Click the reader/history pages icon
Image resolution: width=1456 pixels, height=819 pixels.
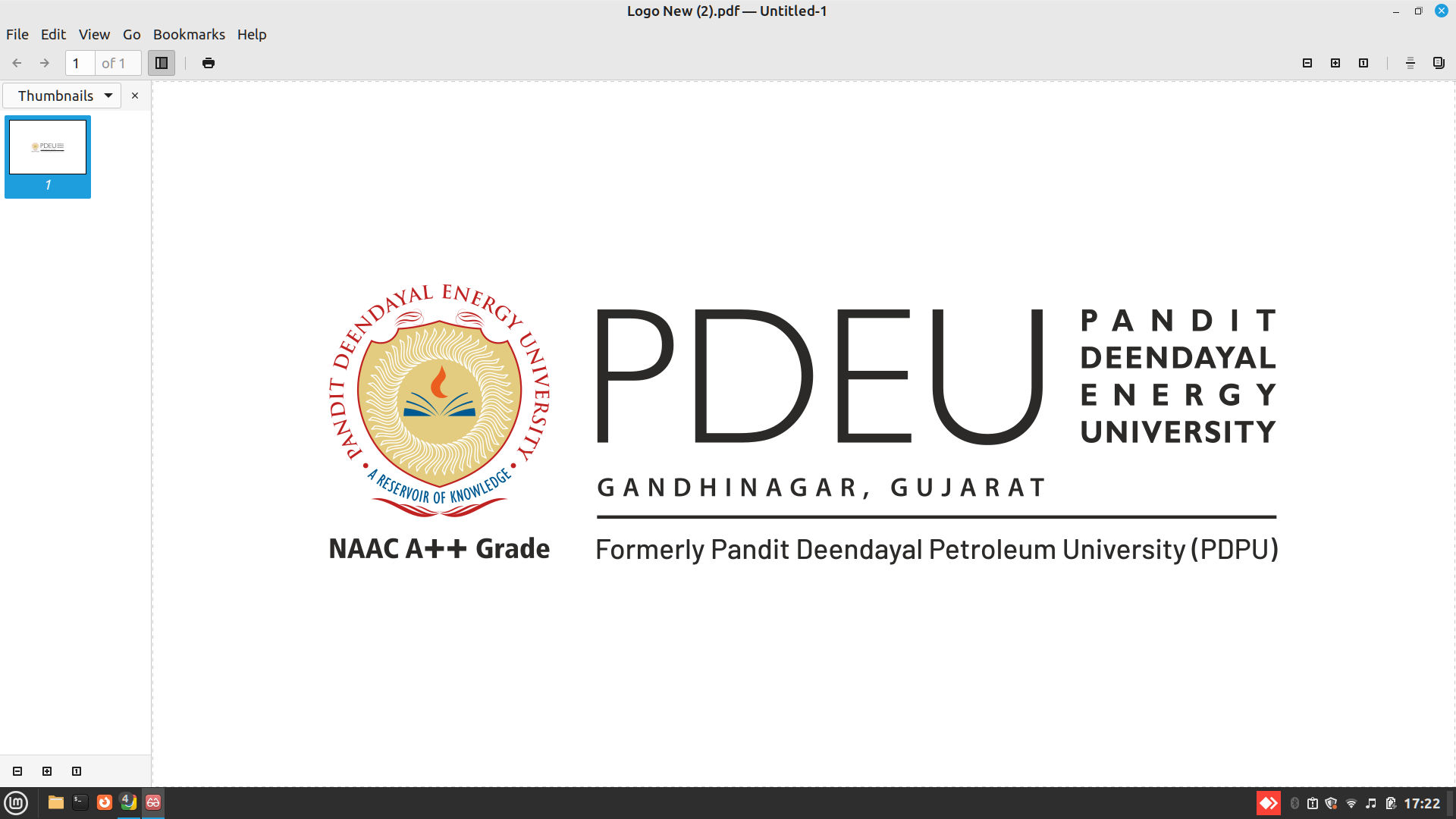(x=1439, y=63)
